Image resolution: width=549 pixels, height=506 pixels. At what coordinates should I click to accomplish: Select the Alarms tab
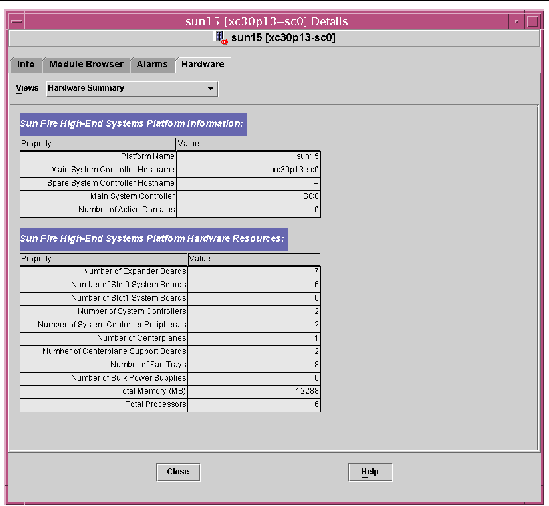pyautogui.click(x=152, y=64)
